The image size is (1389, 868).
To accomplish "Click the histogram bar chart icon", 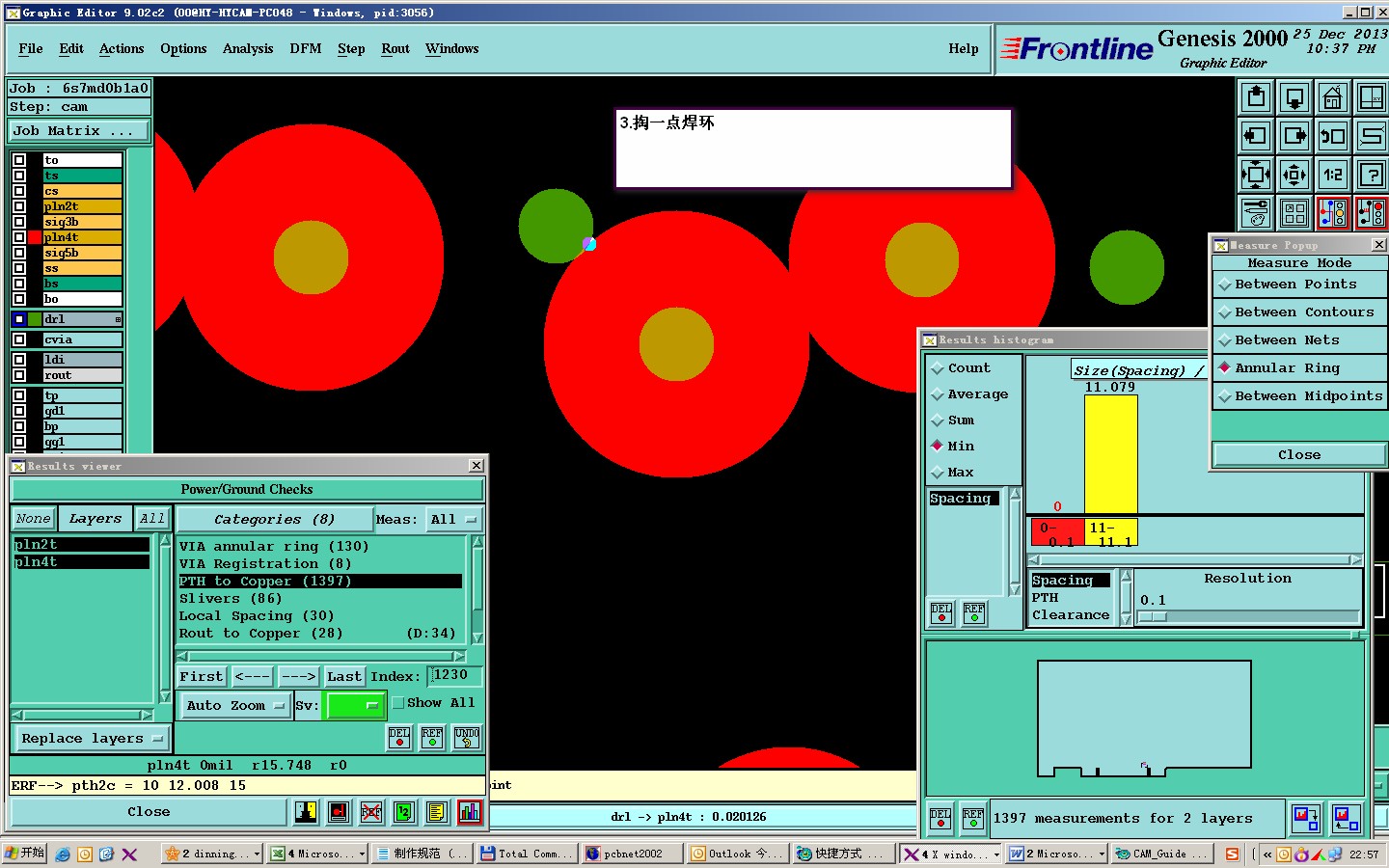I will (x=470, y=812).
